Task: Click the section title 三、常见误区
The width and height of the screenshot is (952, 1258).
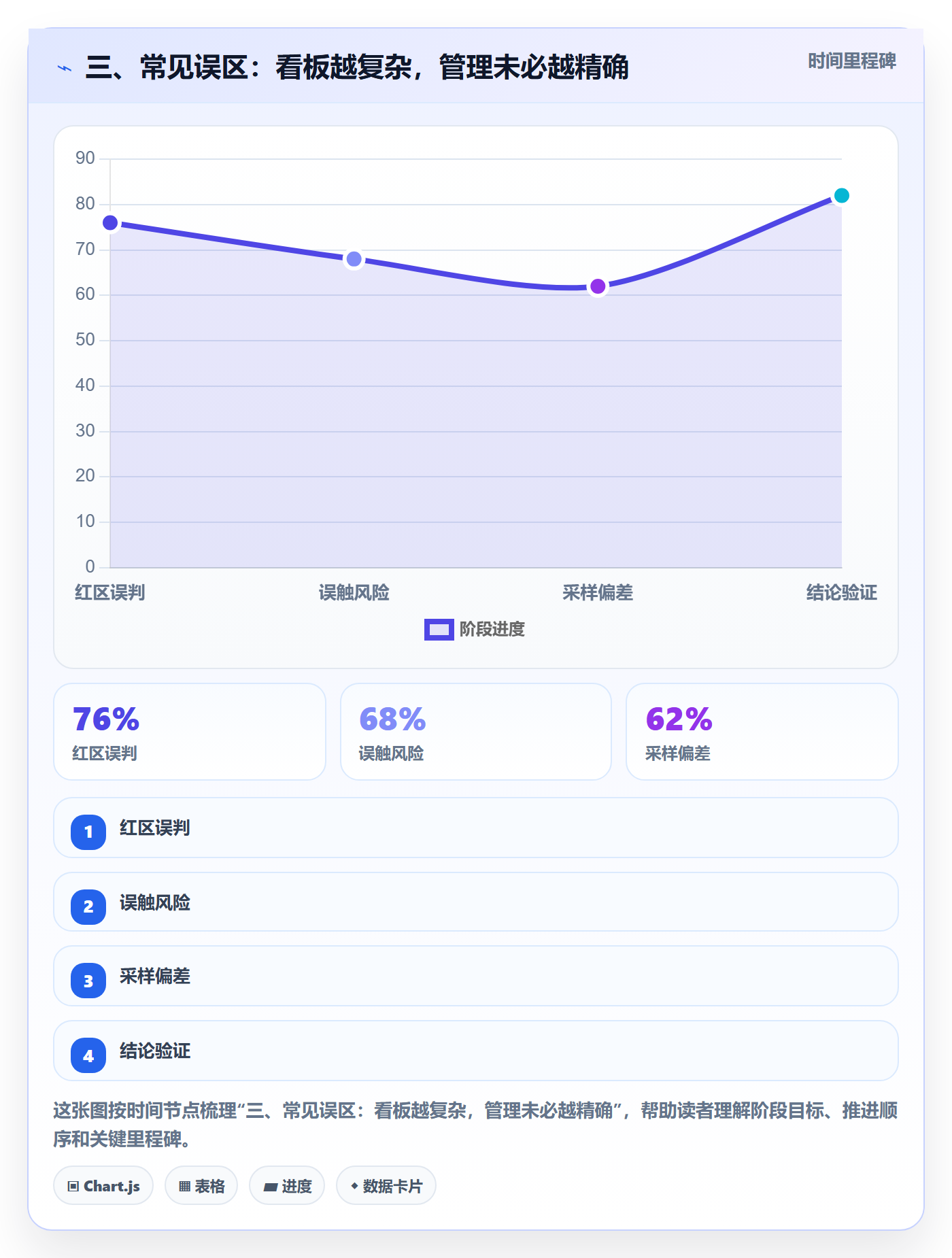Action: coord(357,67)
